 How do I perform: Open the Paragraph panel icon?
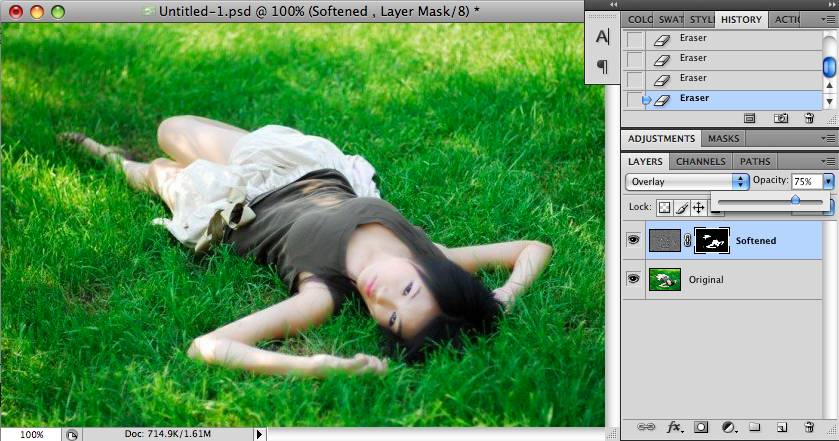pyautogui.click(x=602, y=67)
